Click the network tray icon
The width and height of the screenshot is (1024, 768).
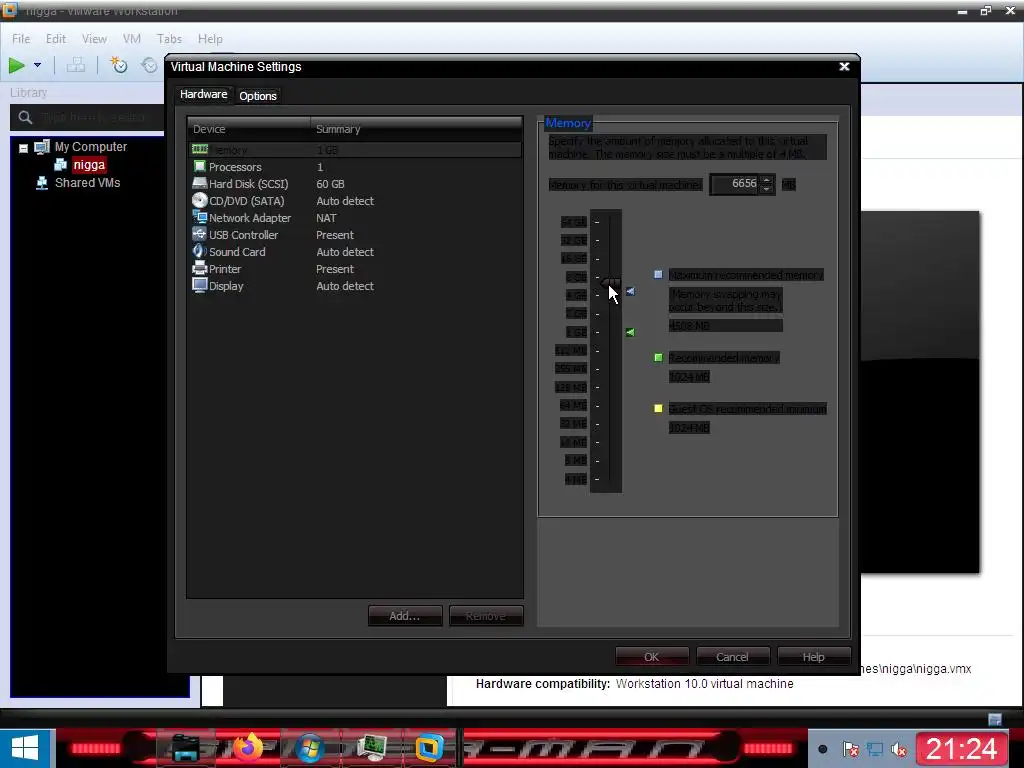tap(875, 749)
